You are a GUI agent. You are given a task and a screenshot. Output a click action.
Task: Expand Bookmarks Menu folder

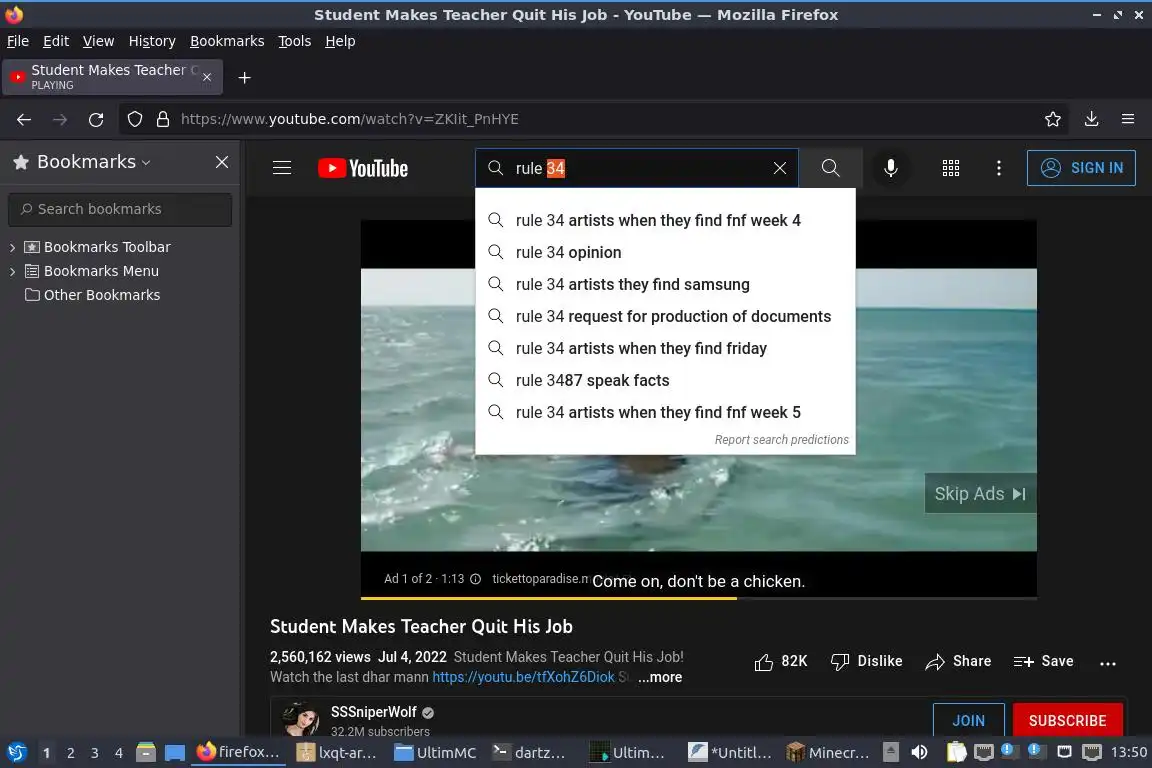coord(12,271)
